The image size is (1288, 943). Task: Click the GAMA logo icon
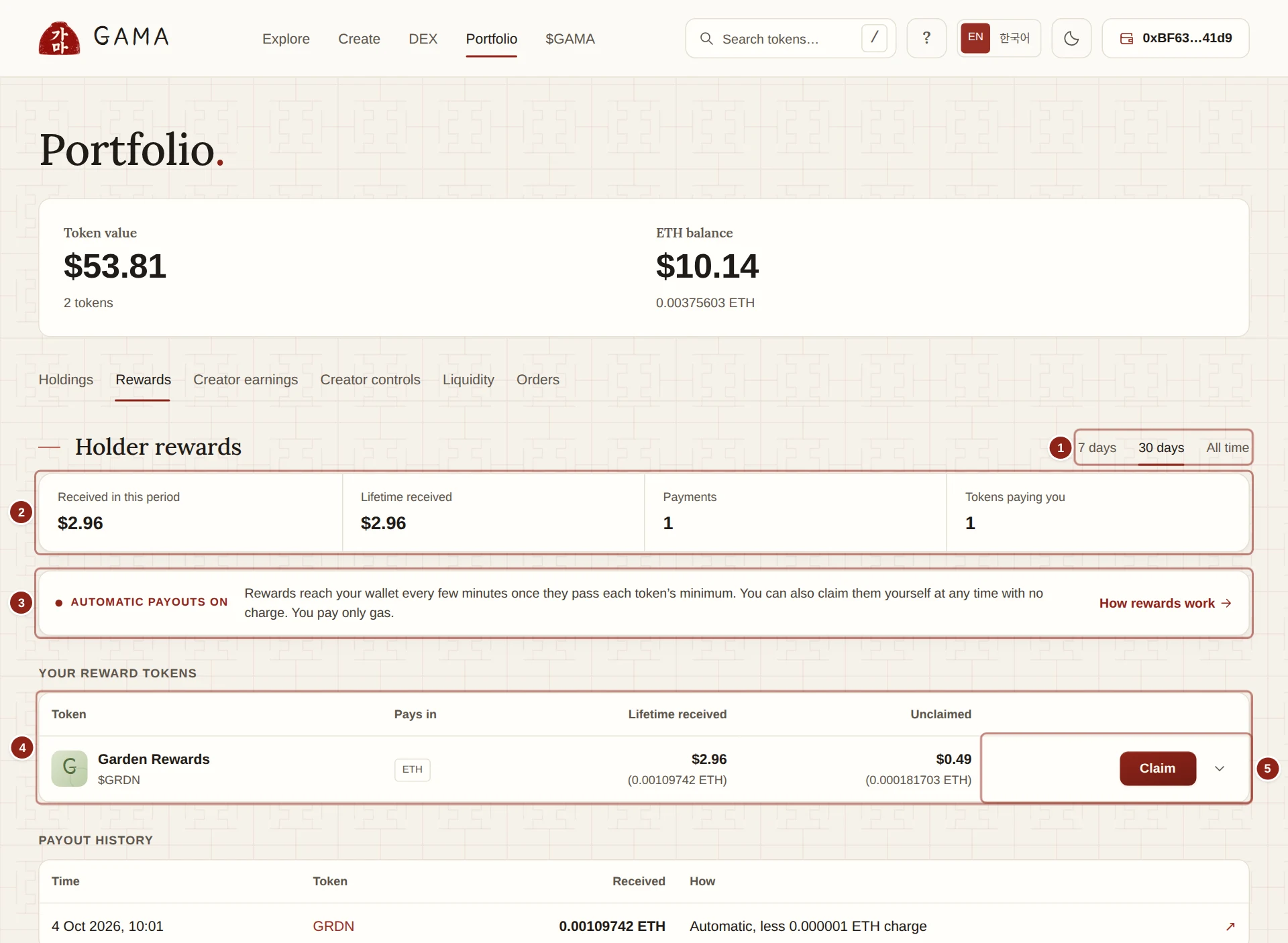click(59, 38)
